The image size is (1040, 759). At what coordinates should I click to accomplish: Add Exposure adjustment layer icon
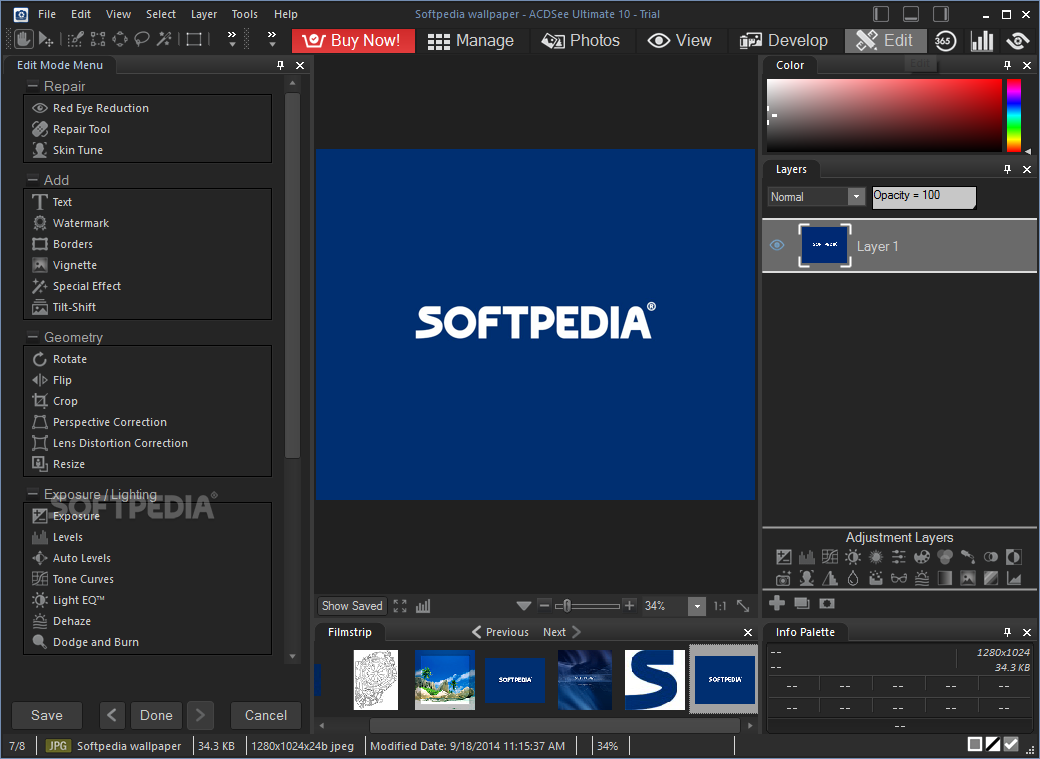(783, 557)
